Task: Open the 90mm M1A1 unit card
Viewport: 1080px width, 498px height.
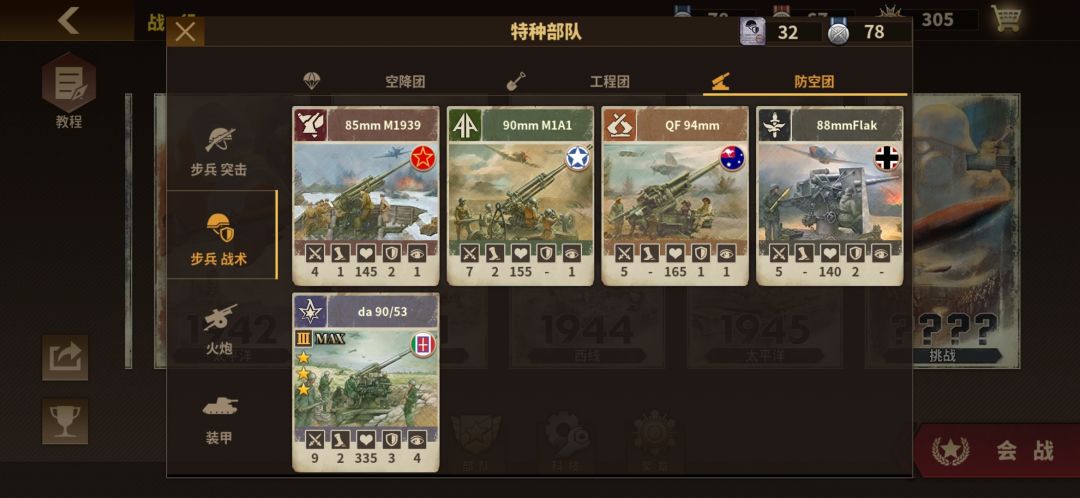Action: [520, 196]
